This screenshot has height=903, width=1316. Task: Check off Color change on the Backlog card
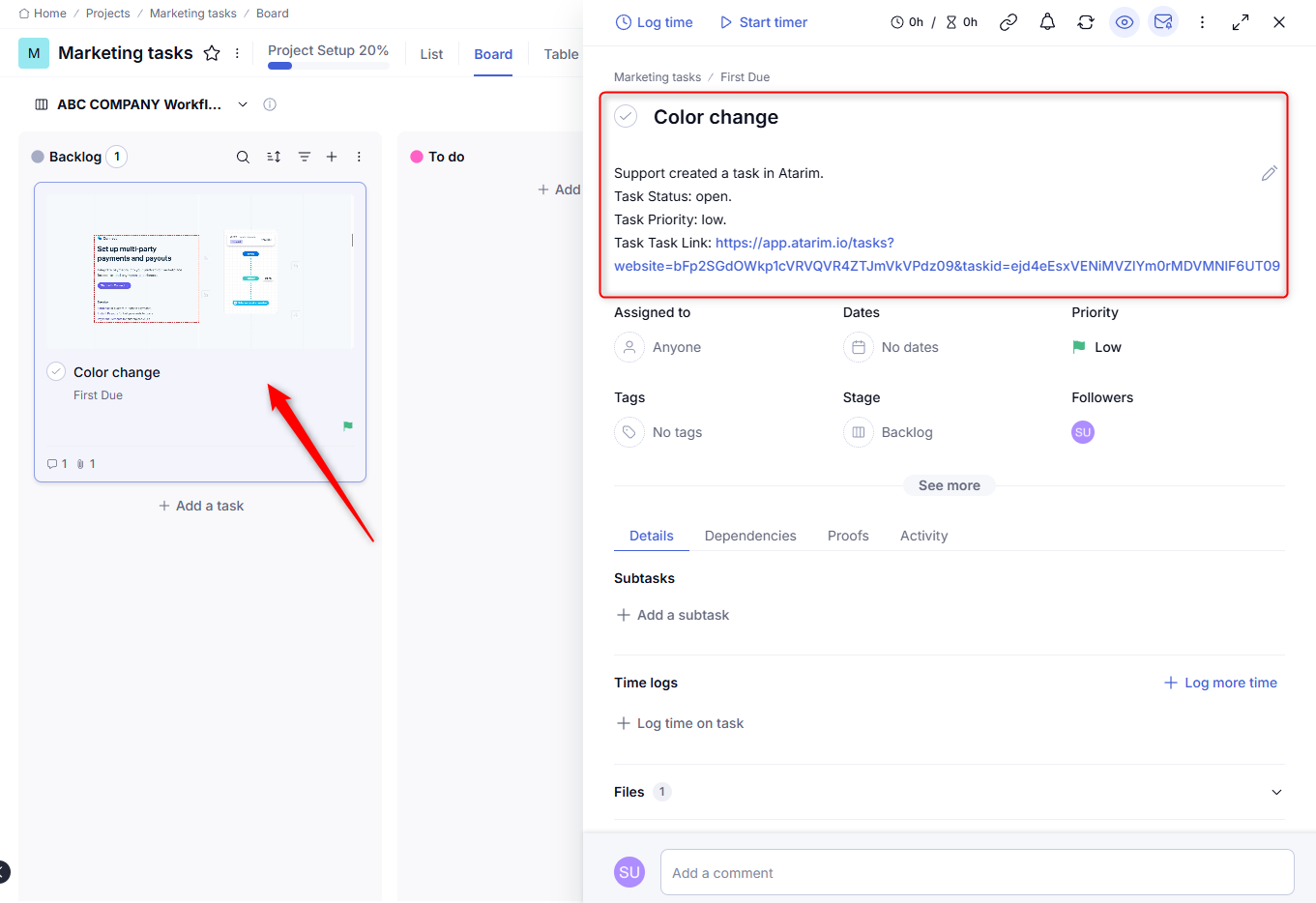[x=56, y=372]
